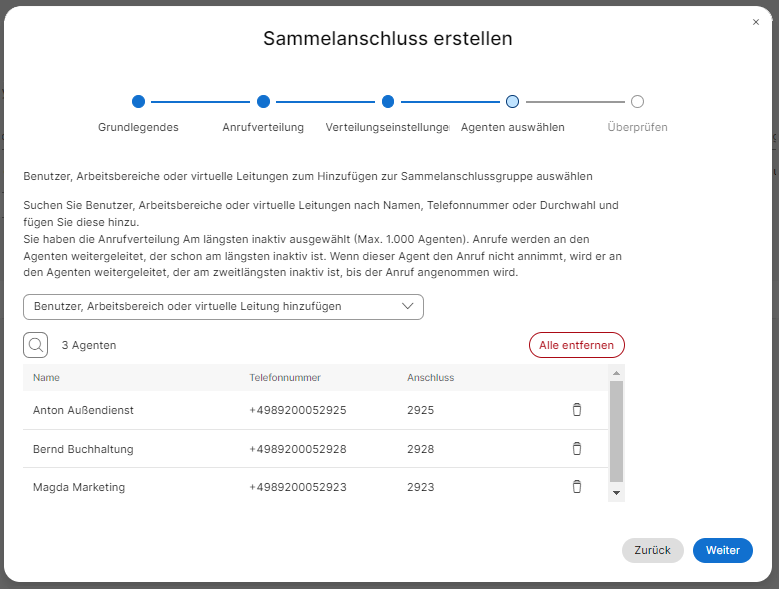Delete Anton Außendienst with trash icon
Viewport: 779px width, 589px height.
point(576,410)
